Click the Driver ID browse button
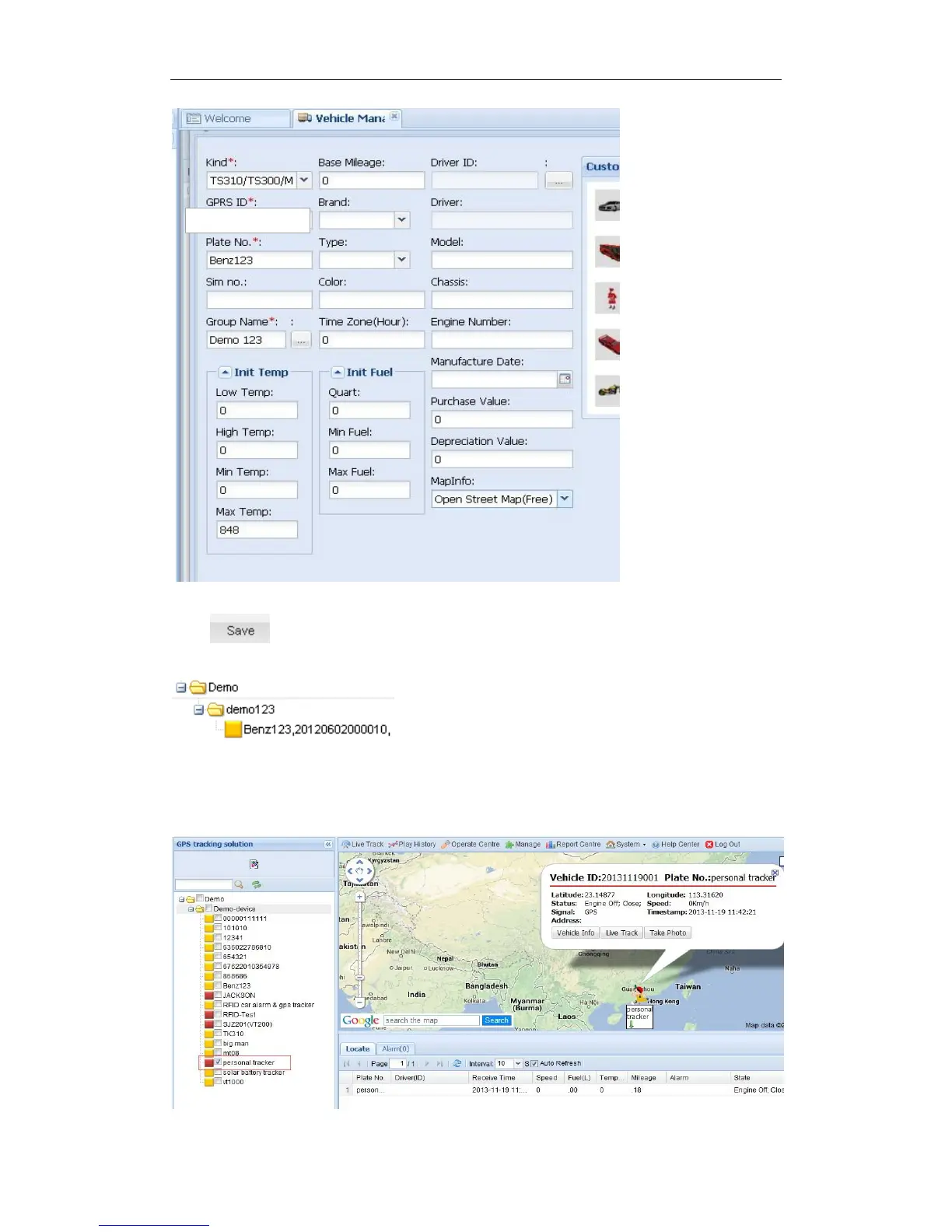The height and width of the screenshot is (1232, 952). click(559, 180)
